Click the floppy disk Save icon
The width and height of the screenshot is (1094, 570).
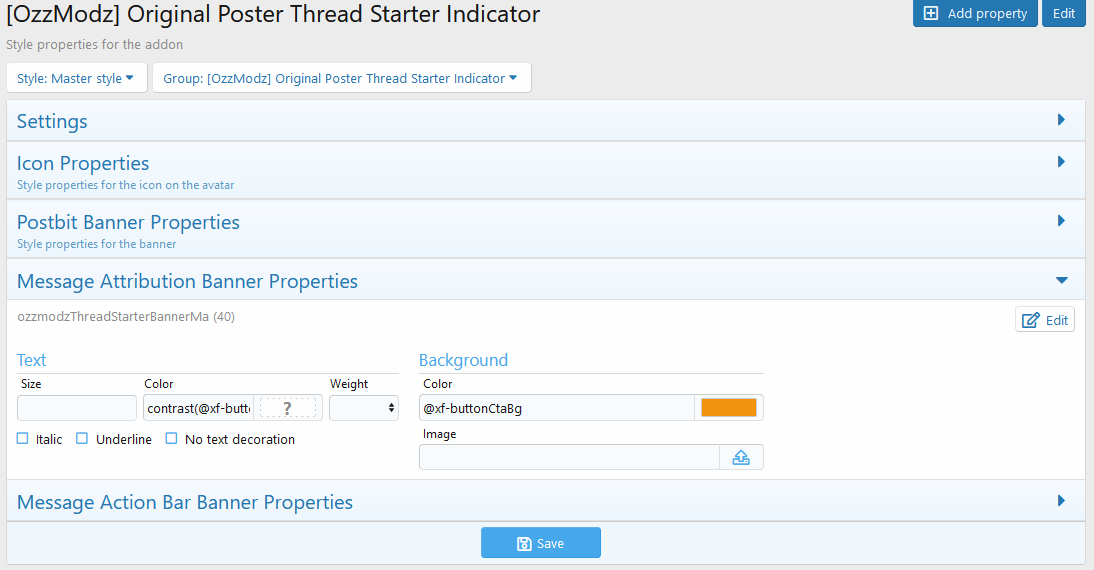(524, 543)
